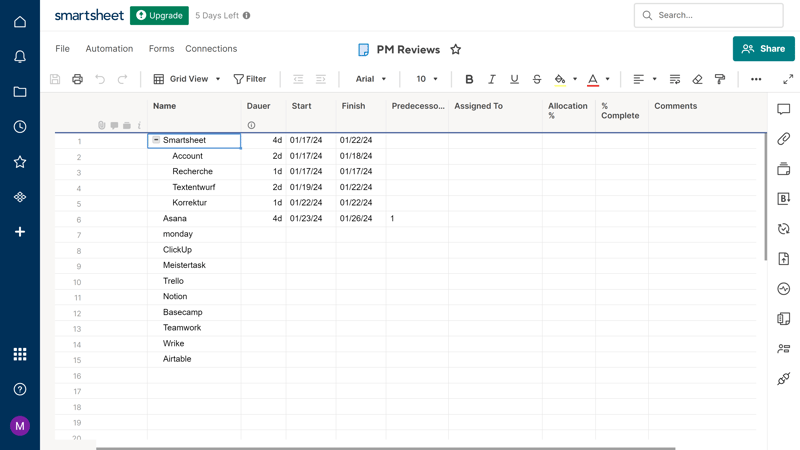Viewport: 800px width, 450px height.
Task: Collapse the toolbar with arrows icon
Action: (788, 79)
